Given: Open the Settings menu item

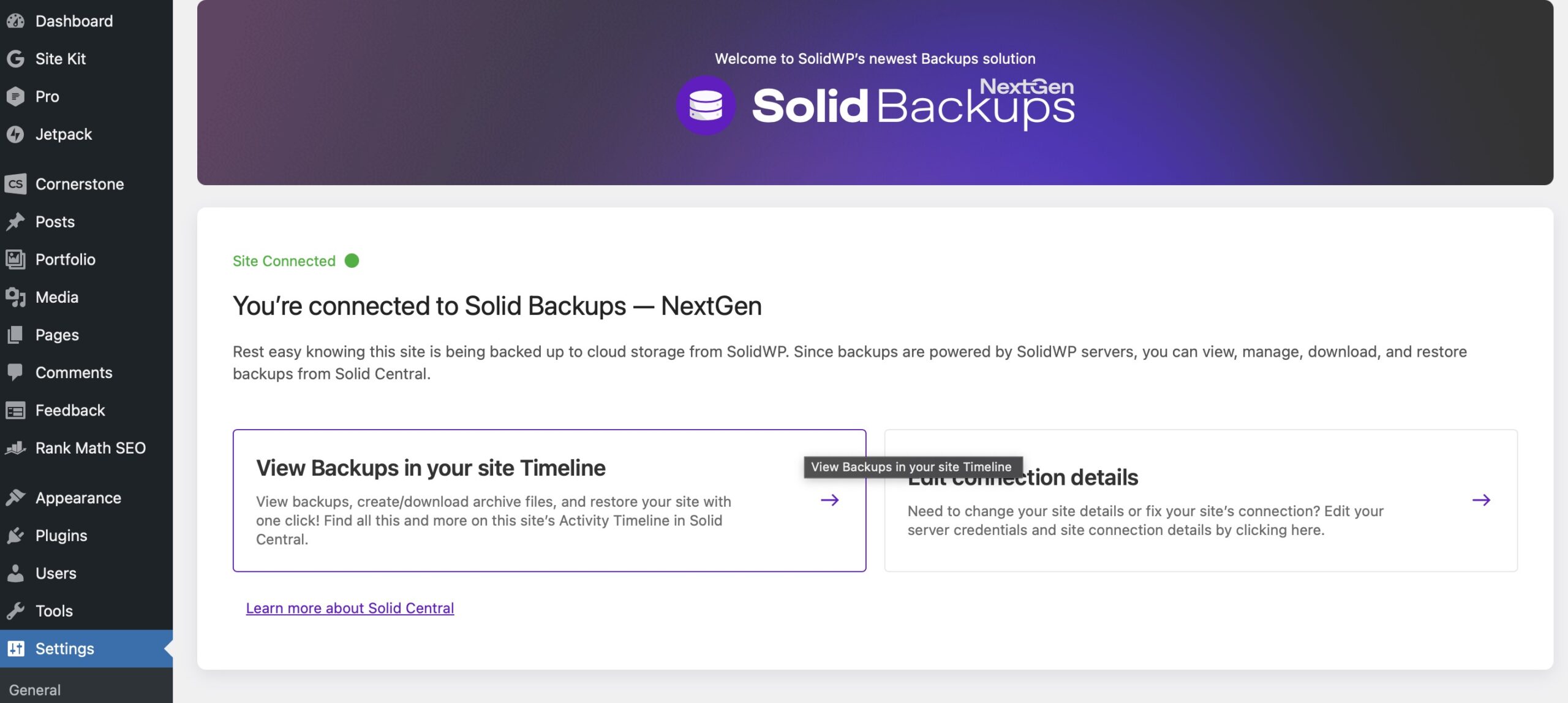Looking at the screenshot, I should tap(64, 648).
